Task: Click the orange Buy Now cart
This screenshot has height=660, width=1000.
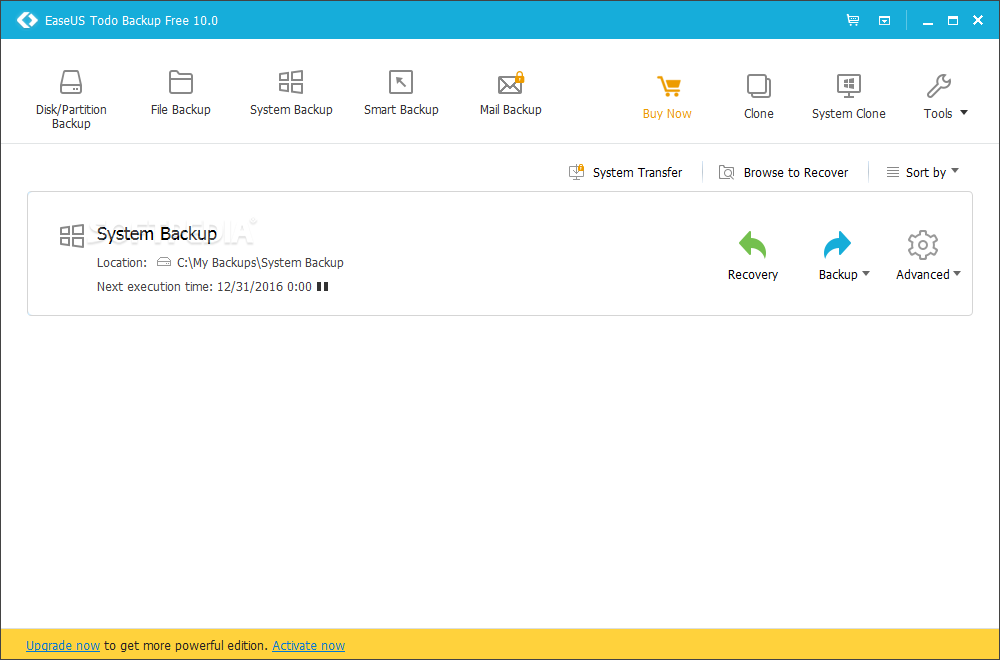Action: (667, 96)
